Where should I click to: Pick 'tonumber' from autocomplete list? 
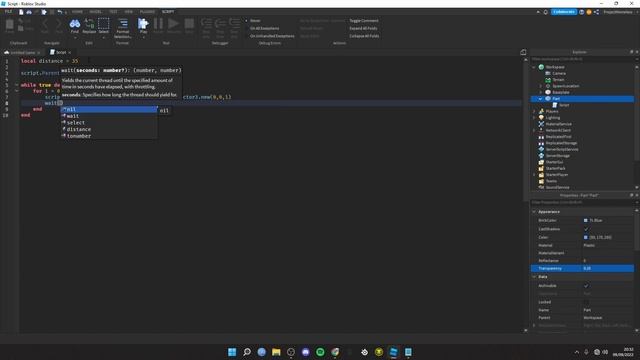109,136
